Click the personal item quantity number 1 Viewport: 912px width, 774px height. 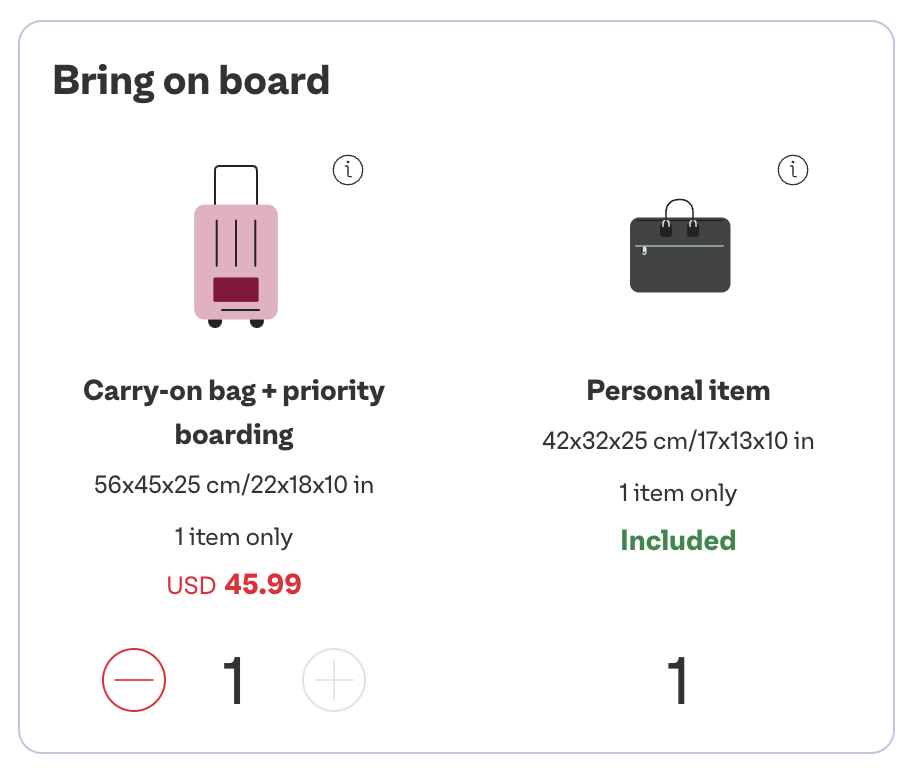678,680
